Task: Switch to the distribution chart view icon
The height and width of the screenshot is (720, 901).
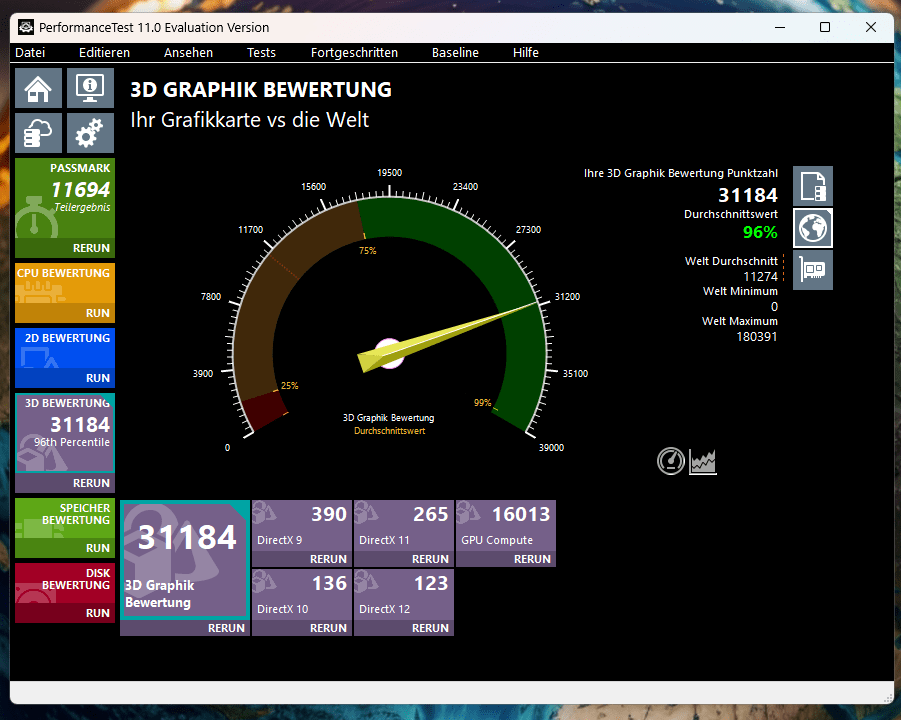Action: 703,462
